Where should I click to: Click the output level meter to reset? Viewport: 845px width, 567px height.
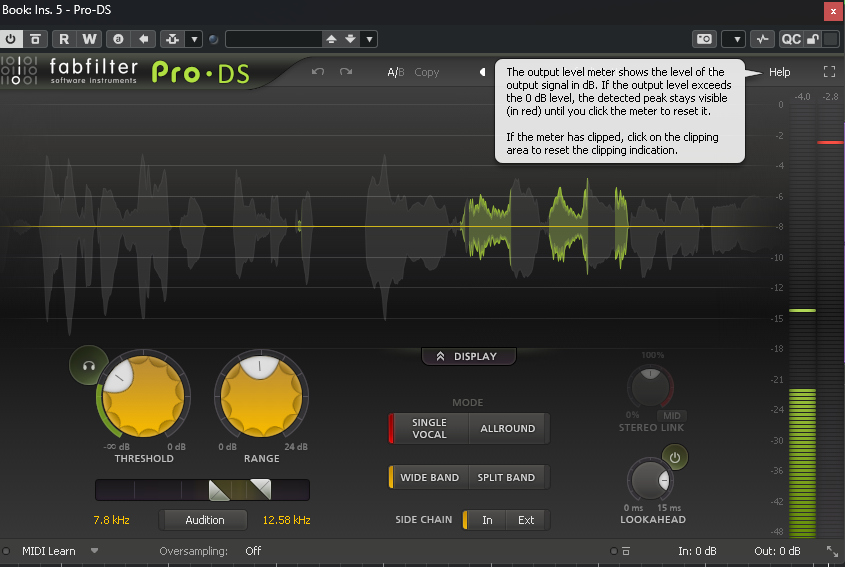pos(816,321)
